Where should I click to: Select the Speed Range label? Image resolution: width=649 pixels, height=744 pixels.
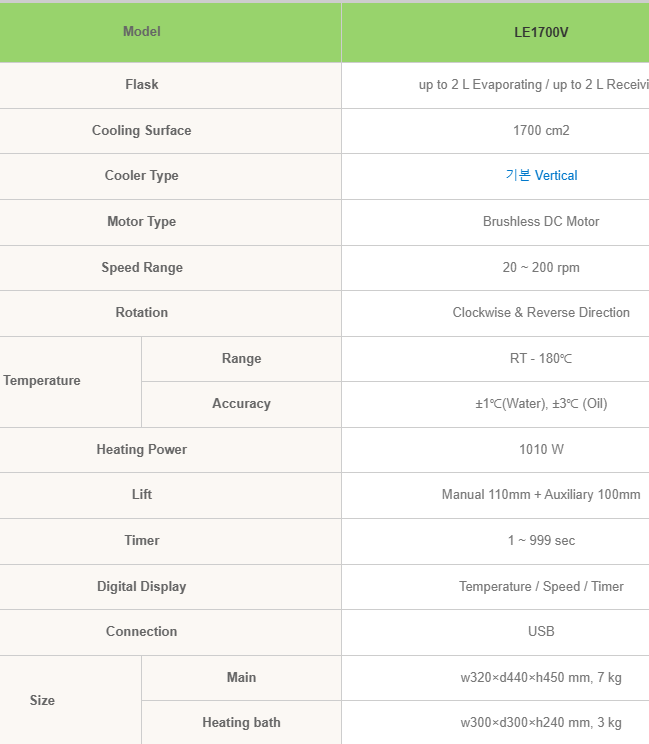pyautogui.click(x=142, y=268)
